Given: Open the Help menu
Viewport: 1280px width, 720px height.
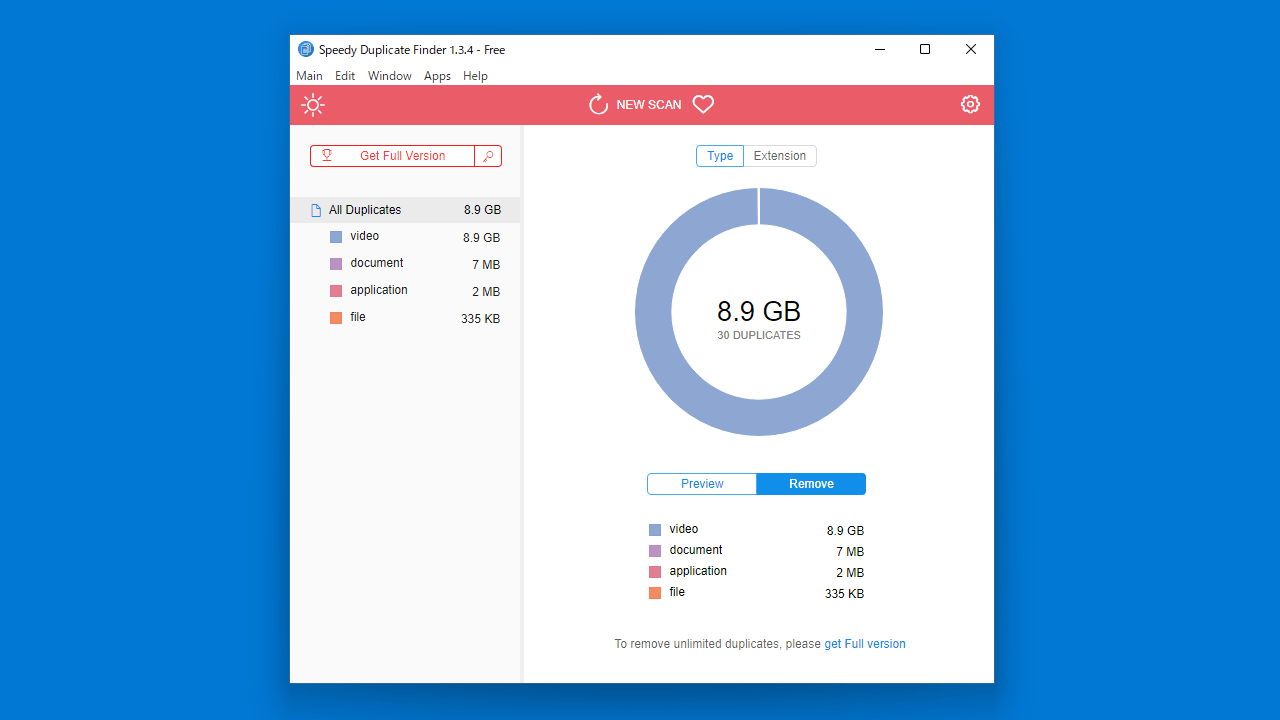Looking at the screenshot, I should tap(475, 76).
